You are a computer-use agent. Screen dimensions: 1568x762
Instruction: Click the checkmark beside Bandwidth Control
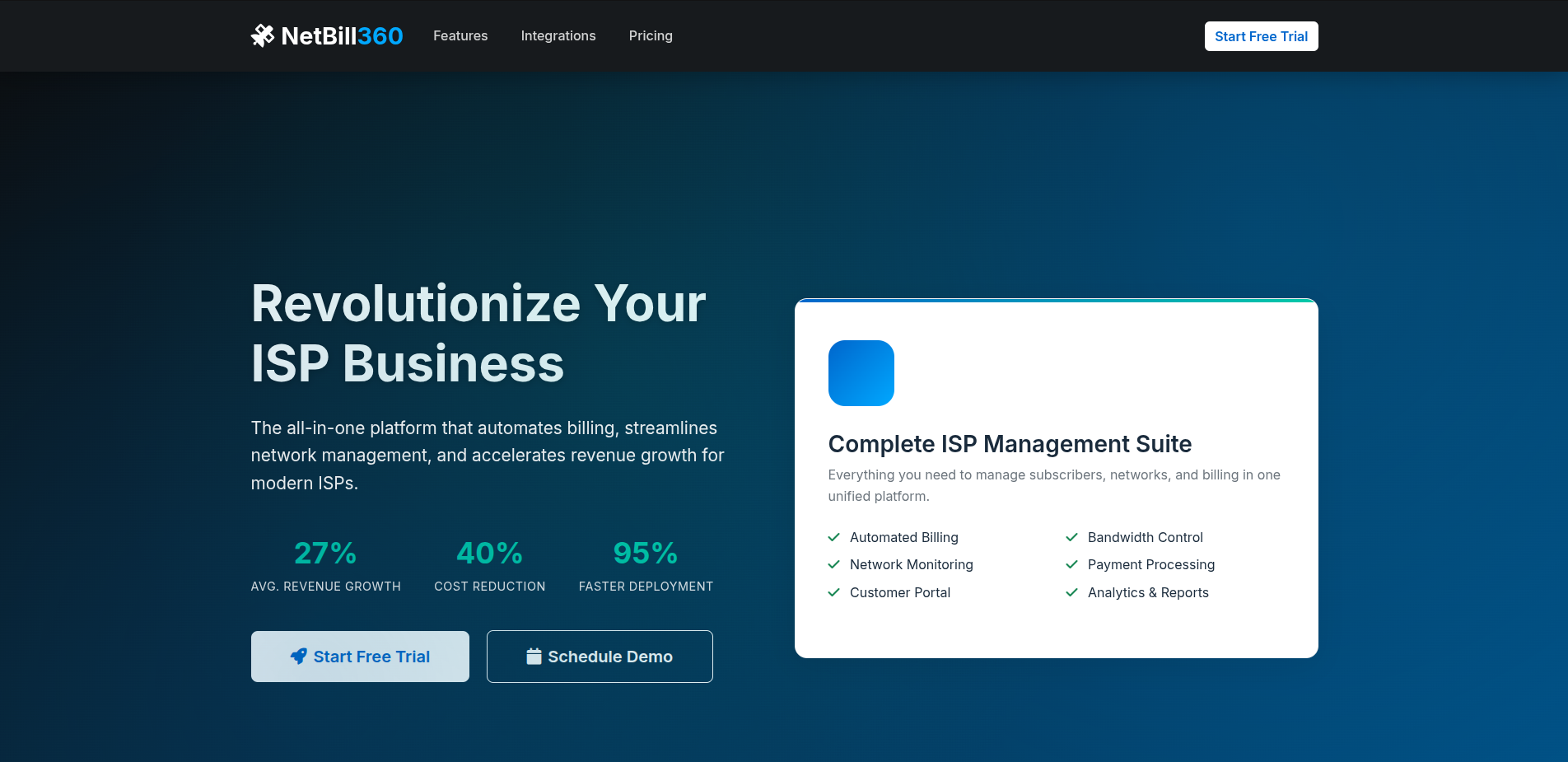1071,537
